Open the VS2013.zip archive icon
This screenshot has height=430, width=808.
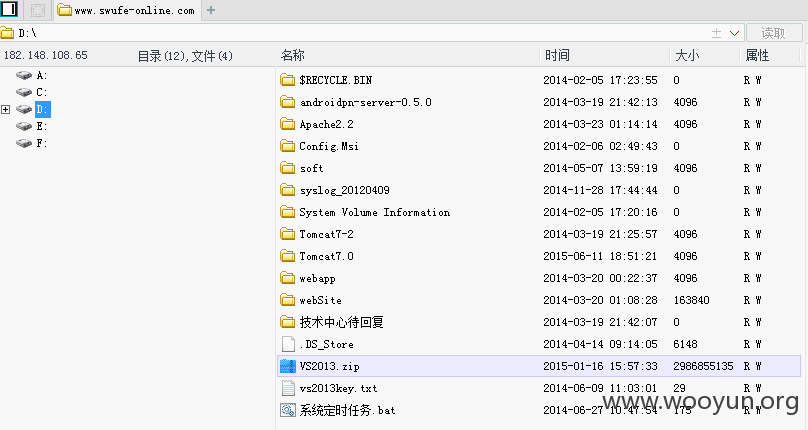tap(288, 366)
